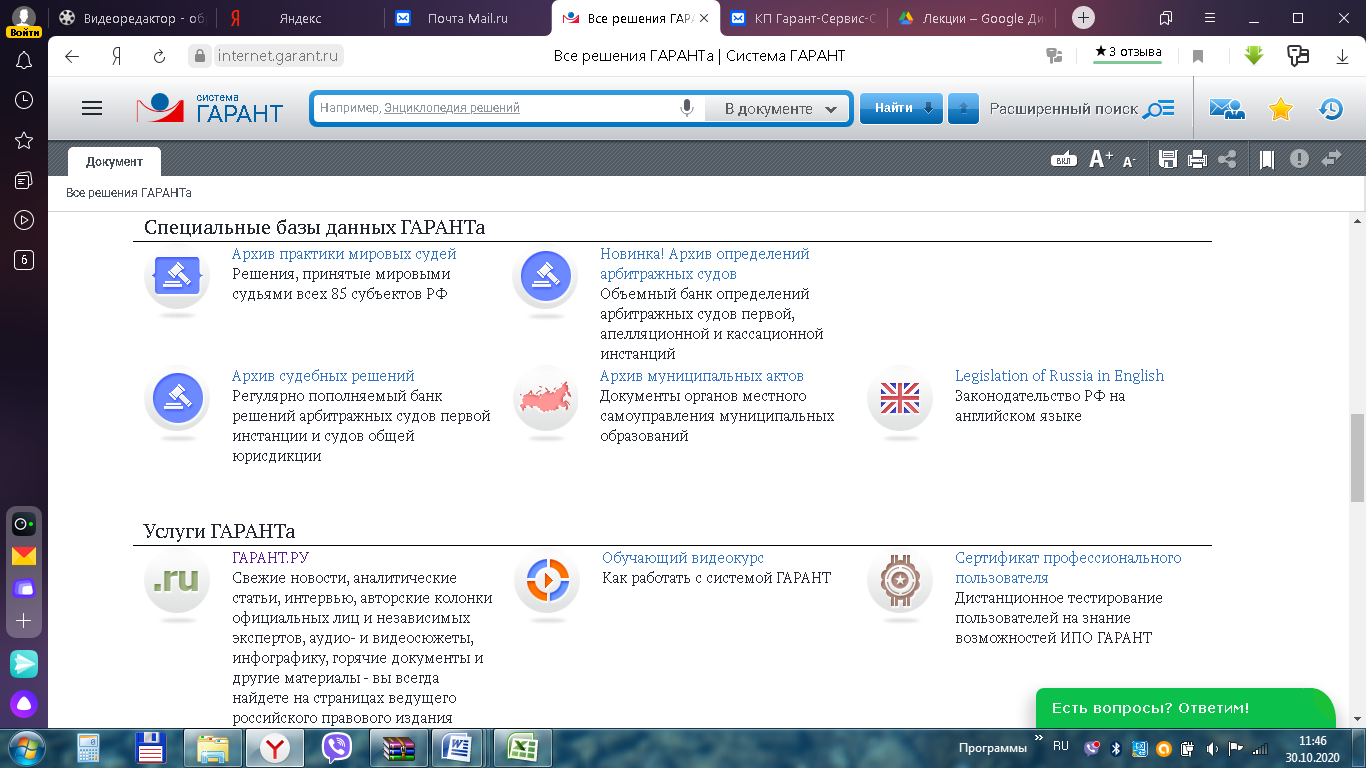The width and height of the screenshot is (1366, 768).
Task: Open bookmarks star in browser sidebar
Action: 24,140
